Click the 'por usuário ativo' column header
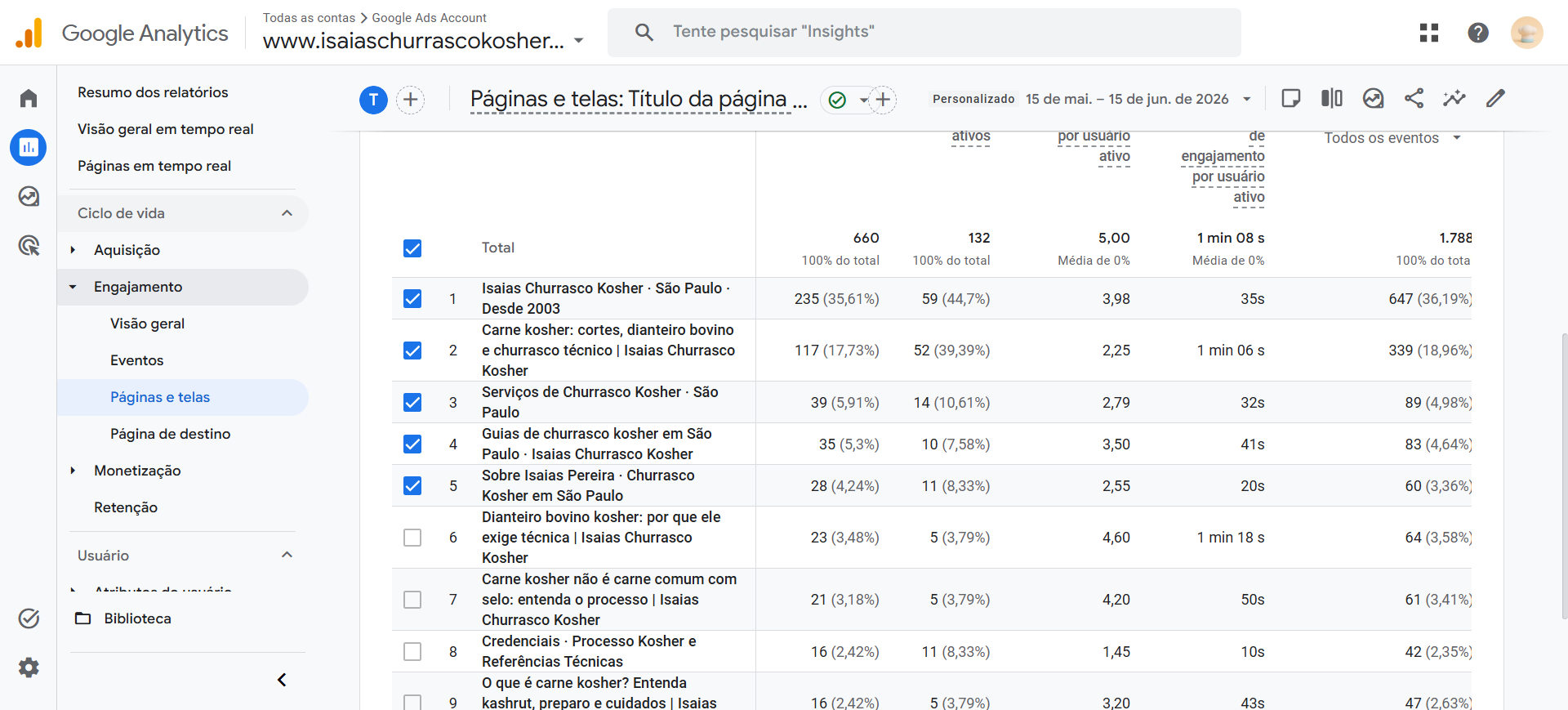 1094,146
